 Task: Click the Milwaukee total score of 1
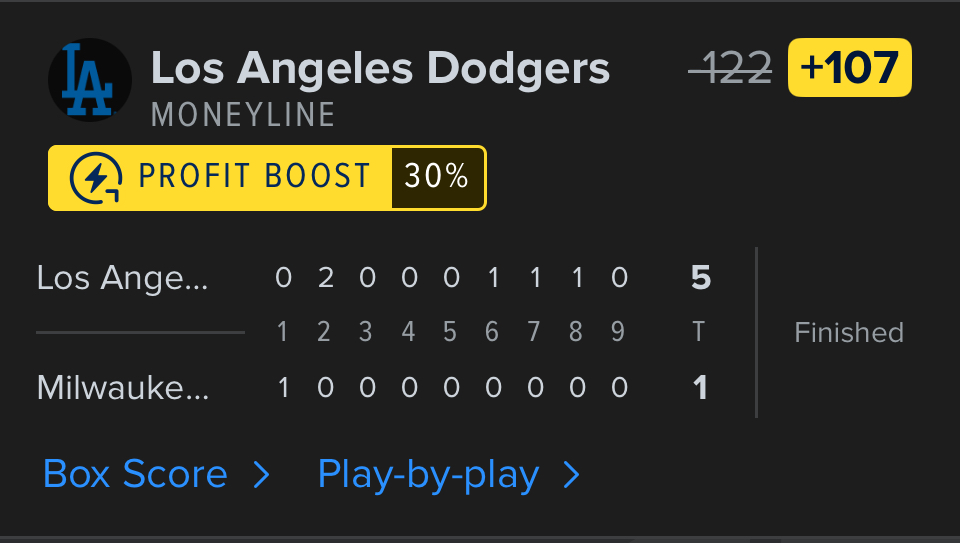coord(701,387)
